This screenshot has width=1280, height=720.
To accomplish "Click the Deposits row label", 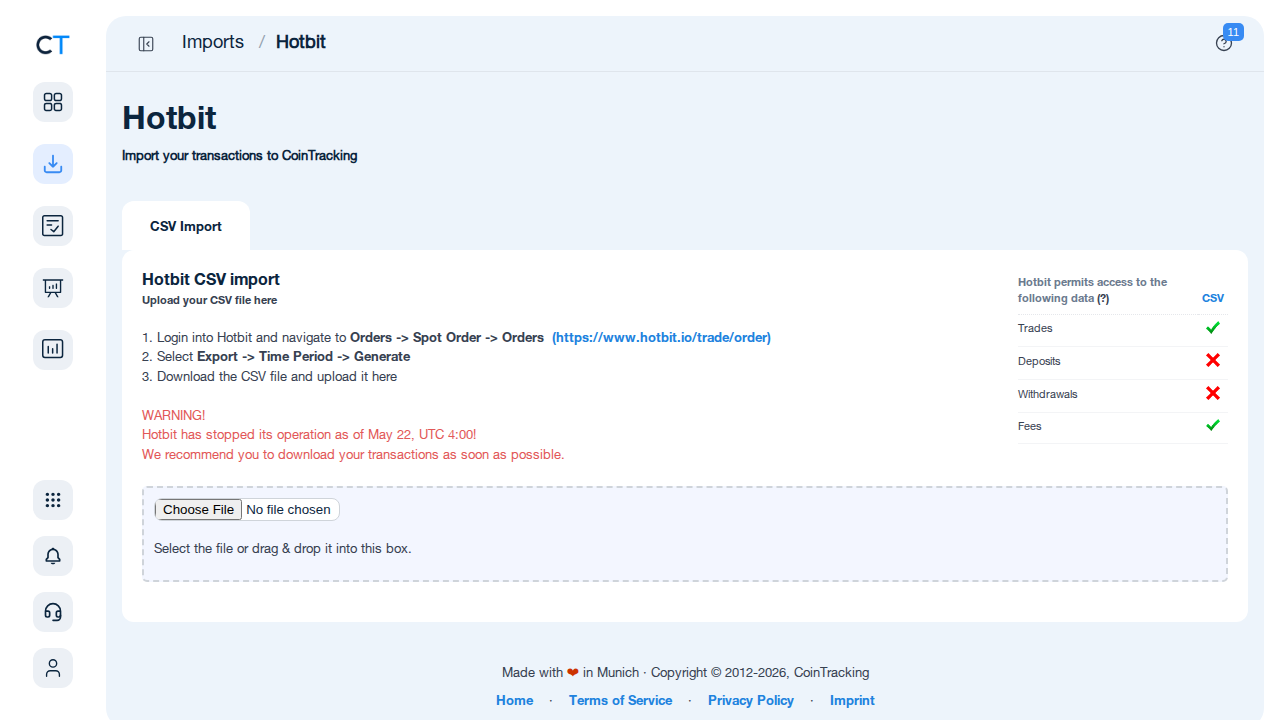I will tap(1039, 361).
